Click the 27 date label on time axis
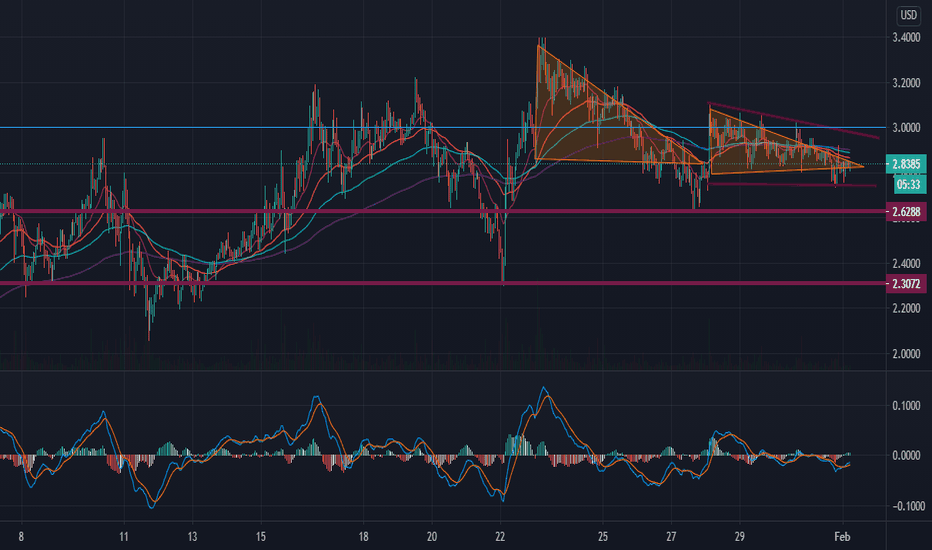 coord(671,537)
